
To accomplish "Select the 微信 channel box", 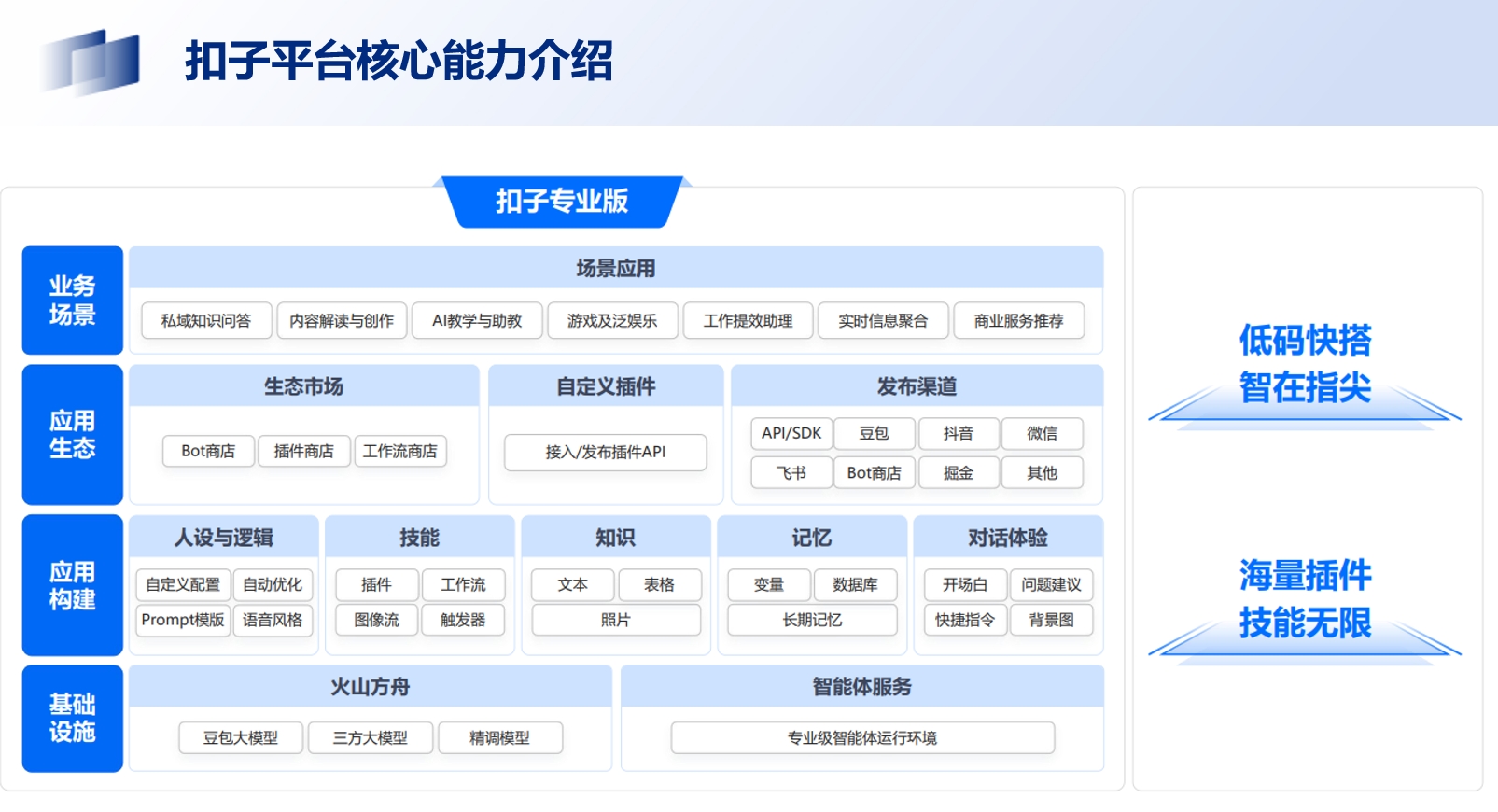I will click(x=1043, y=433).
